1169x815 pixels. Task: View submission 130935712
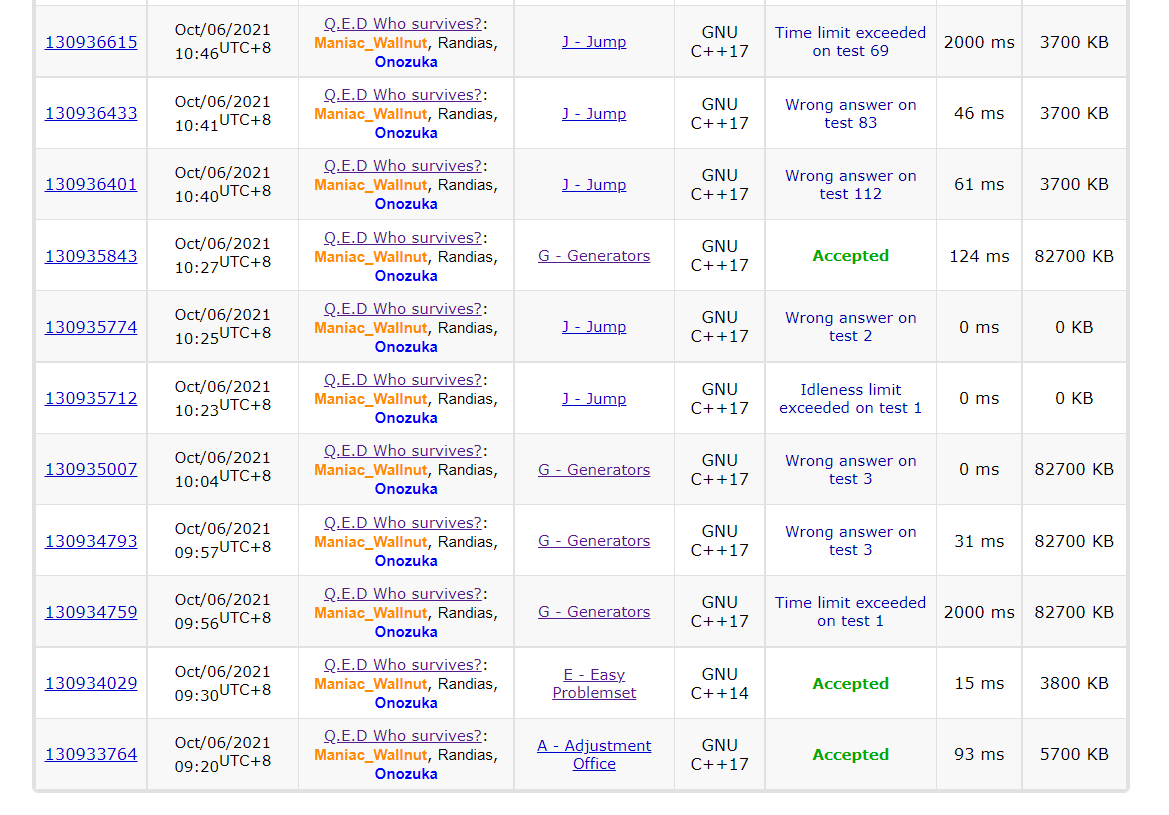(91, 398)
